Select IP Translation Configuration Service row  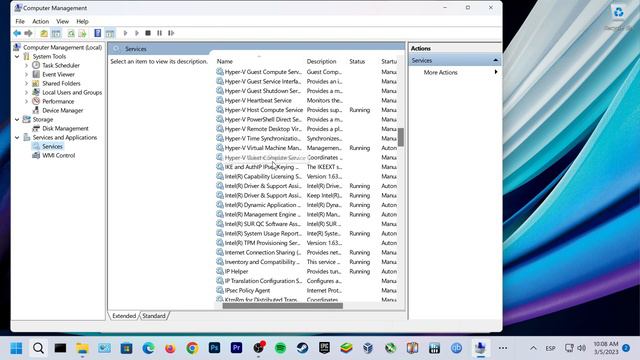click(x=306, y=281)
